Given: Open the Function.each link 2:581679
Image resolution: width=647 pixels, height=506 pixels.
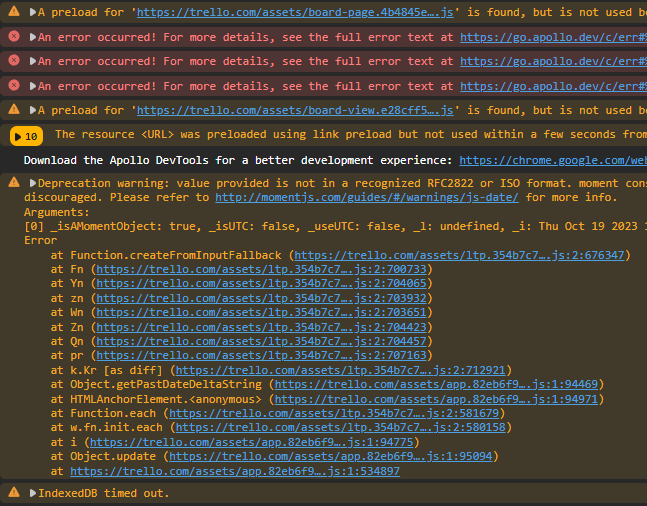Looking at the screenshot, I should pyautogui.click(x=334, y=413).
